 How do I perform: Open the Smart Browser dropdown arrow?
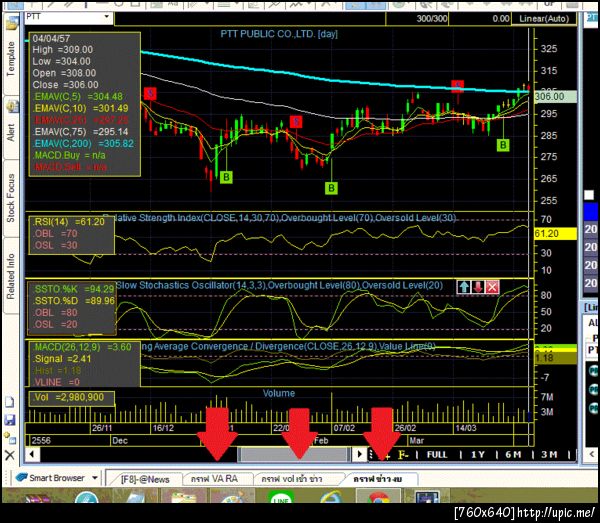(x=95, y=478)
